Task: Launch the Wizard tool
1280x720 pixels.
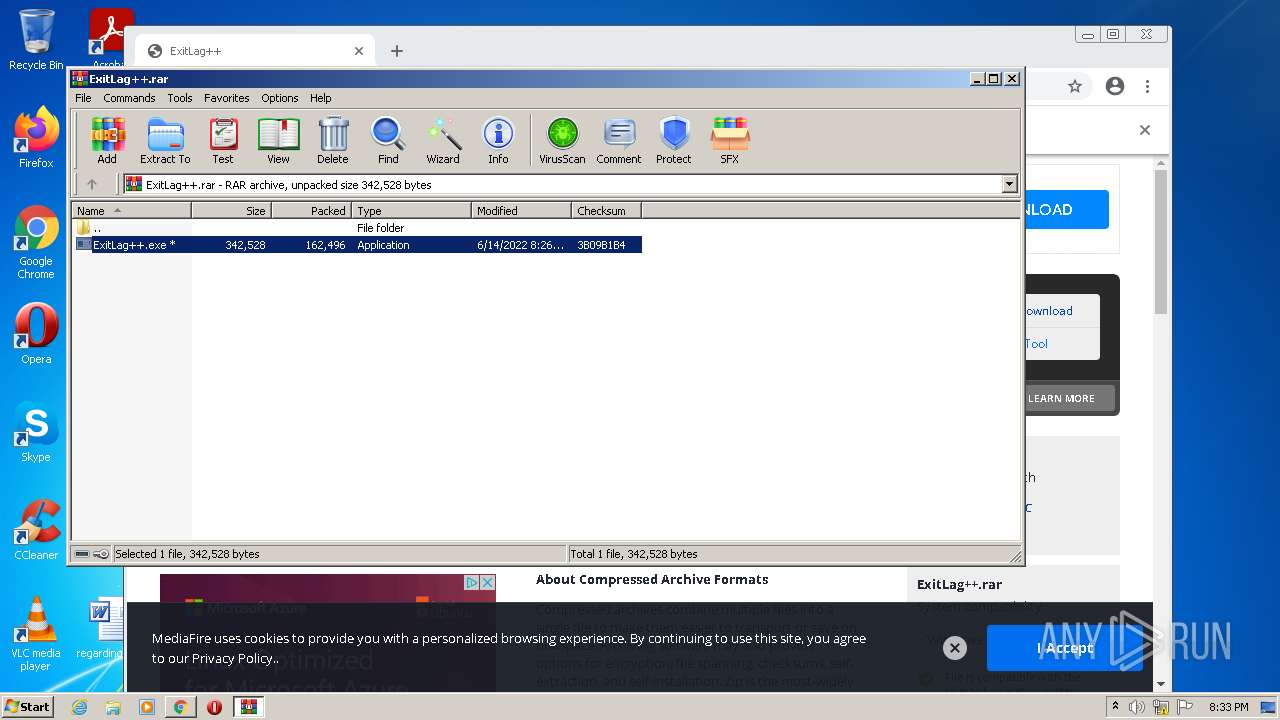Action: (x=443, y=141)
